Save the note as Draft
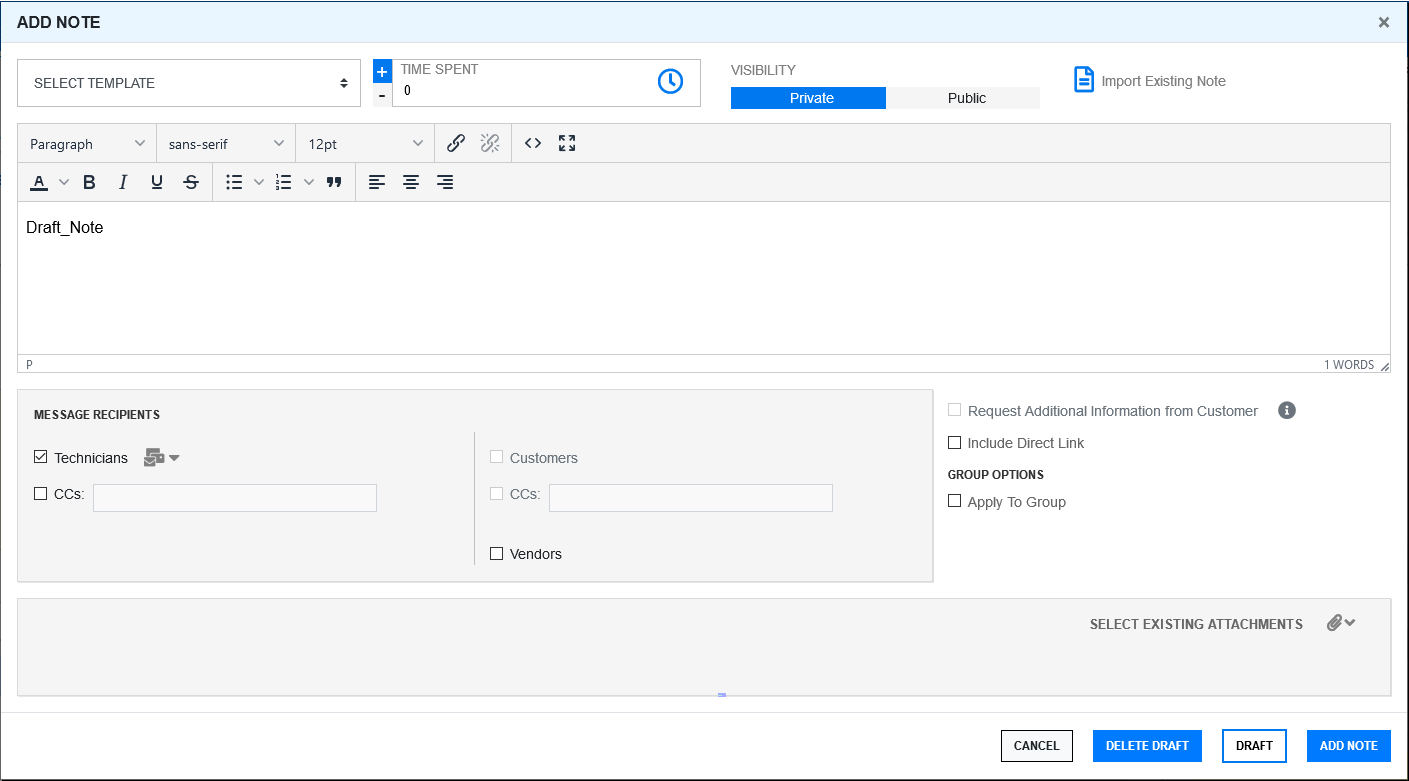 pos(1254,746)
